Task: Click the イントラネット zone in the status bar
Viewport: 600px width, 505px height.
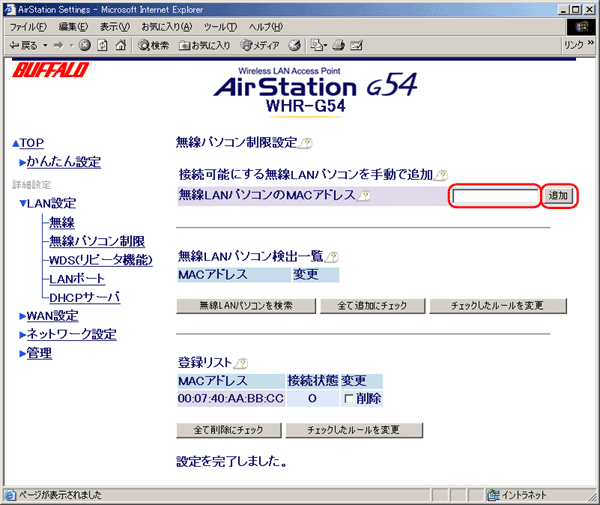Action: (517, 495)
